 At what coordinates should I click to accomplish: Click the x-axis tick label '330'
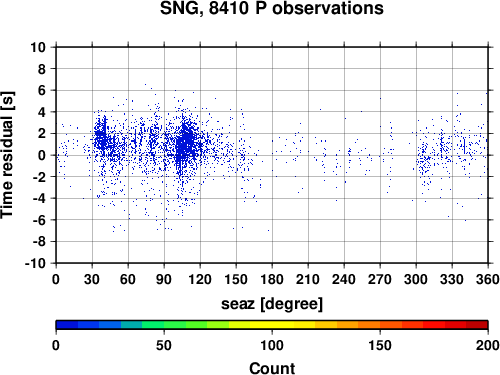(x=452, y=279)
